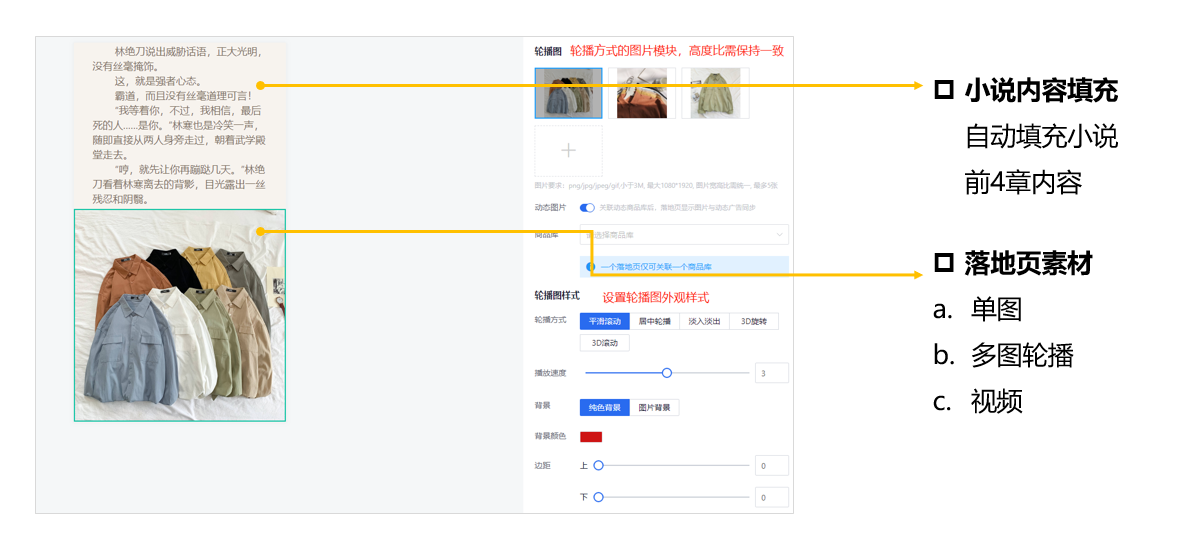Select the second orange shirt thumbnail
The image size is (1188, 547).
[642, 93]
